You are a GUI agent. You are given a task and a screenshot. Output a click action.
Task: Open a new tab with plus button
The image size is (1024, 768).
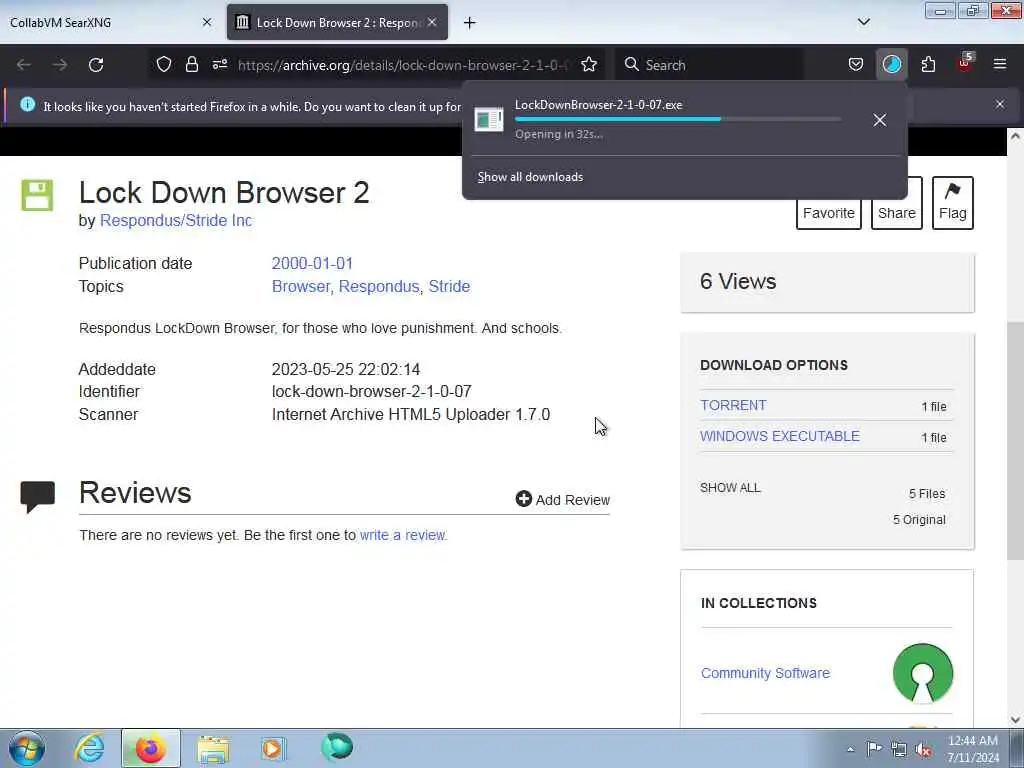tap(470, 23)
